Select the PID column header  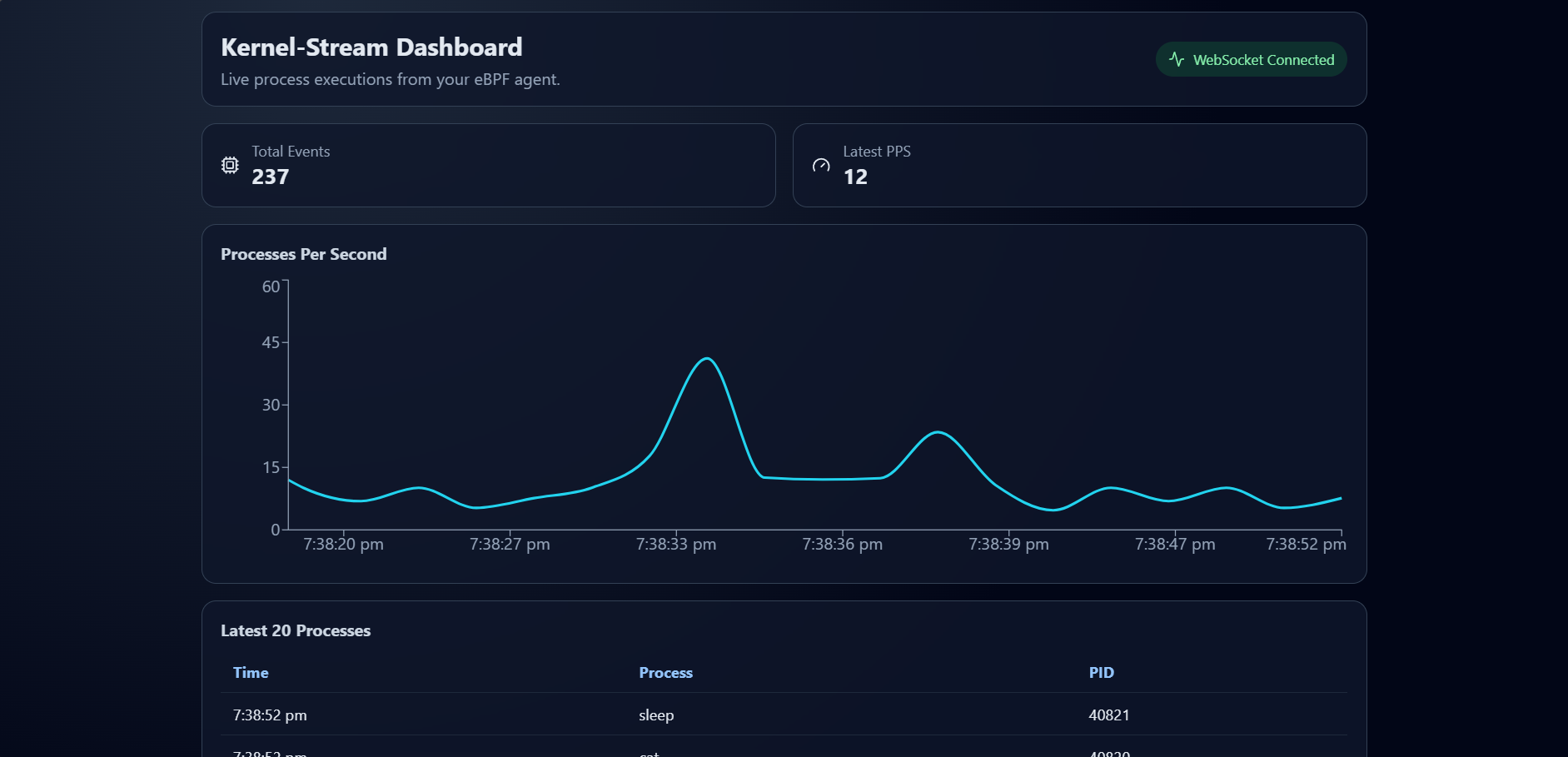1101,673
